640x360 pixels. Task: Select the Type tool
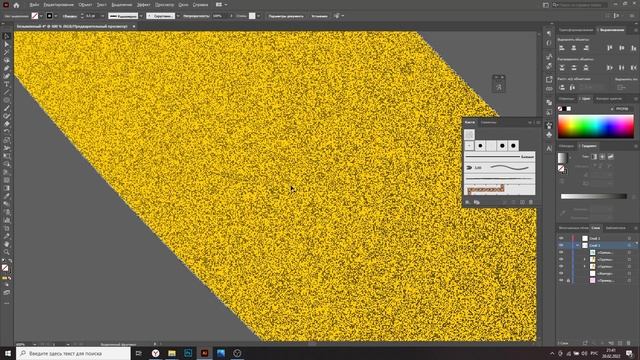[7, 84]
